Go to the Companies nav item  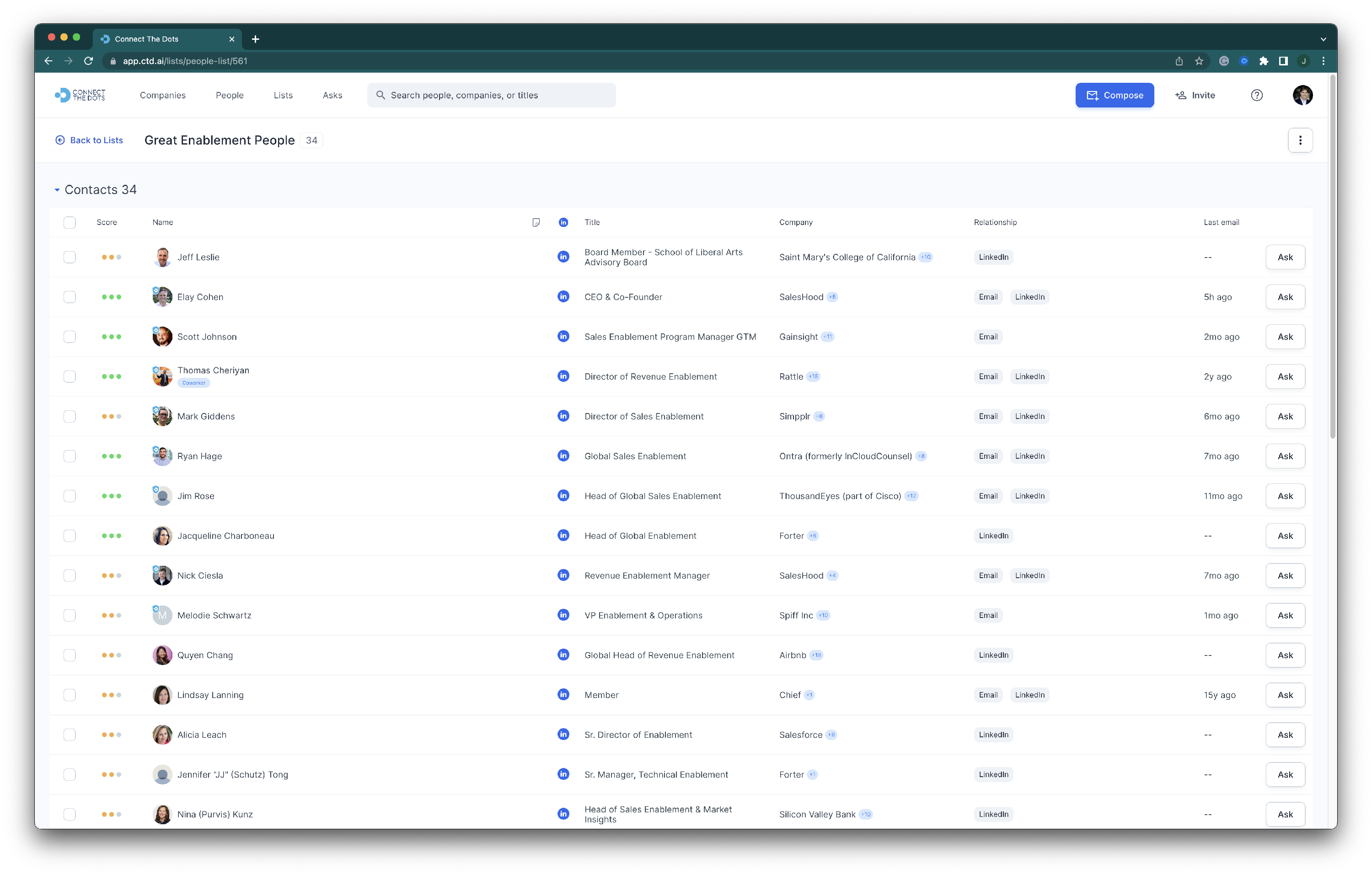click(x=162, y=95)
